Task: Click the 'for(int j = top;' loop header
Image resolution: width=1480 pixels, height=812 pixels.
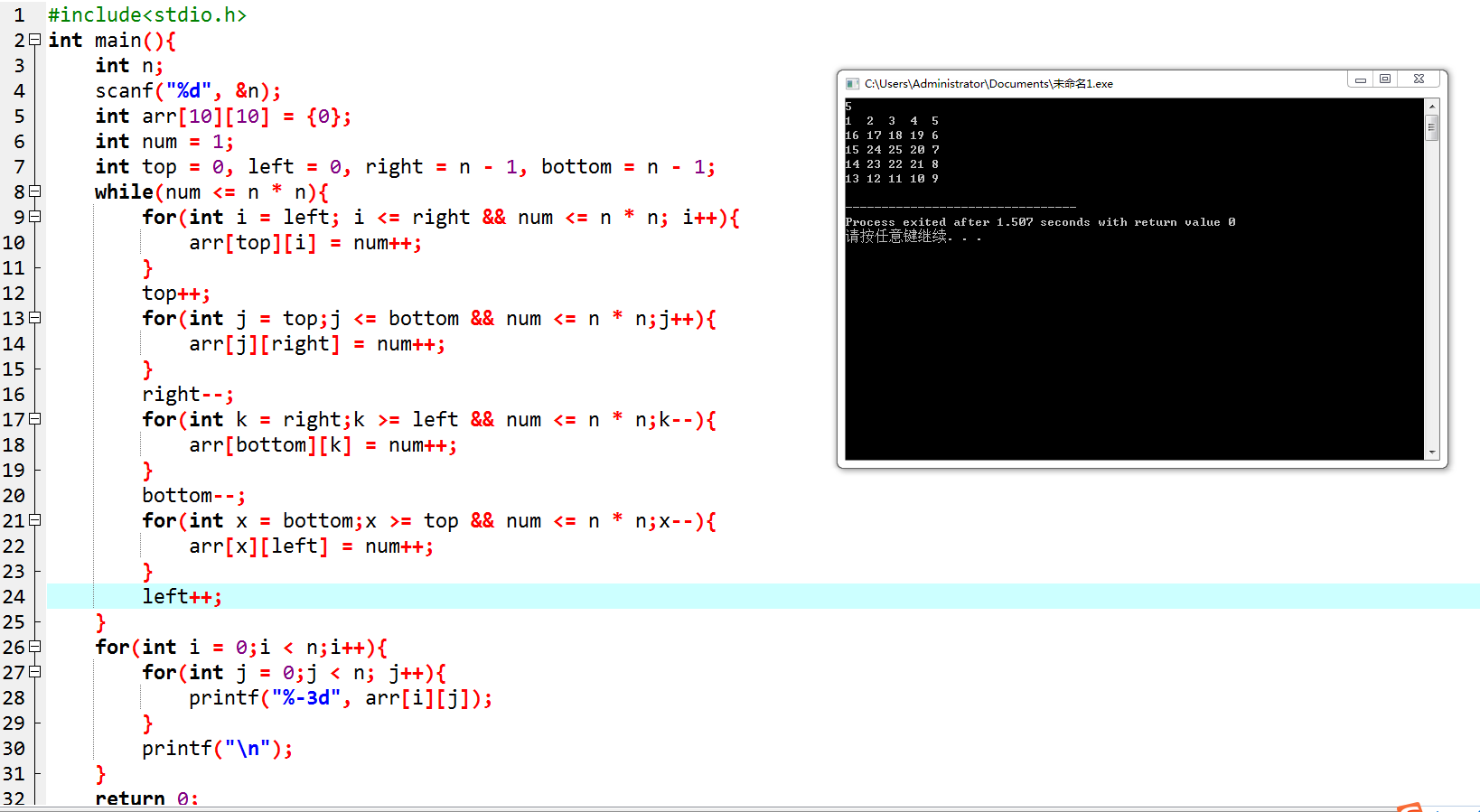Action: point(429,318)
